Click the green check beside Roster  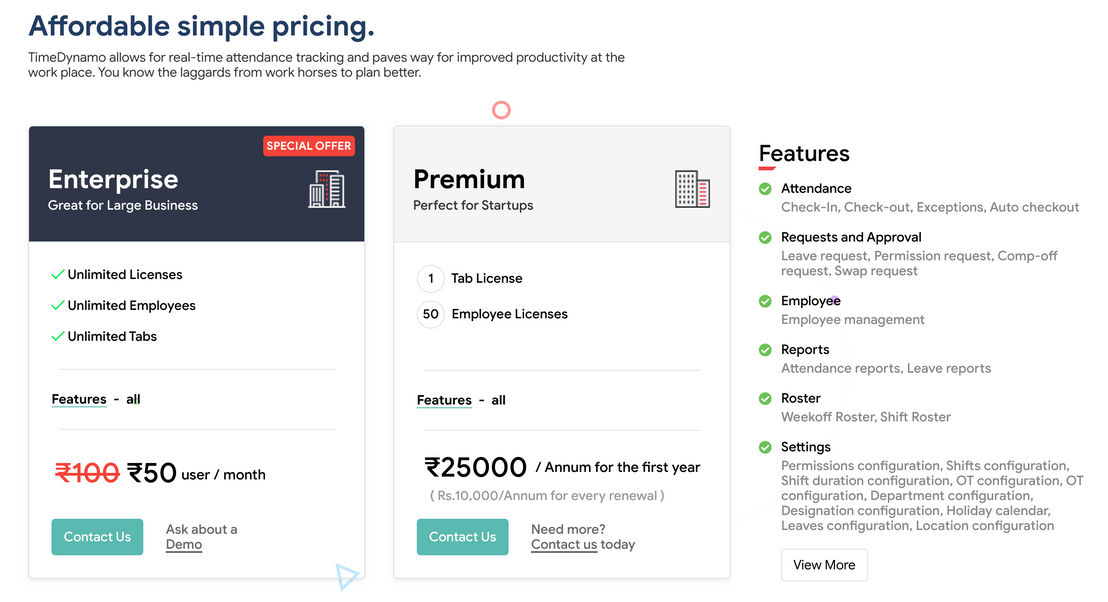point(765,399)
